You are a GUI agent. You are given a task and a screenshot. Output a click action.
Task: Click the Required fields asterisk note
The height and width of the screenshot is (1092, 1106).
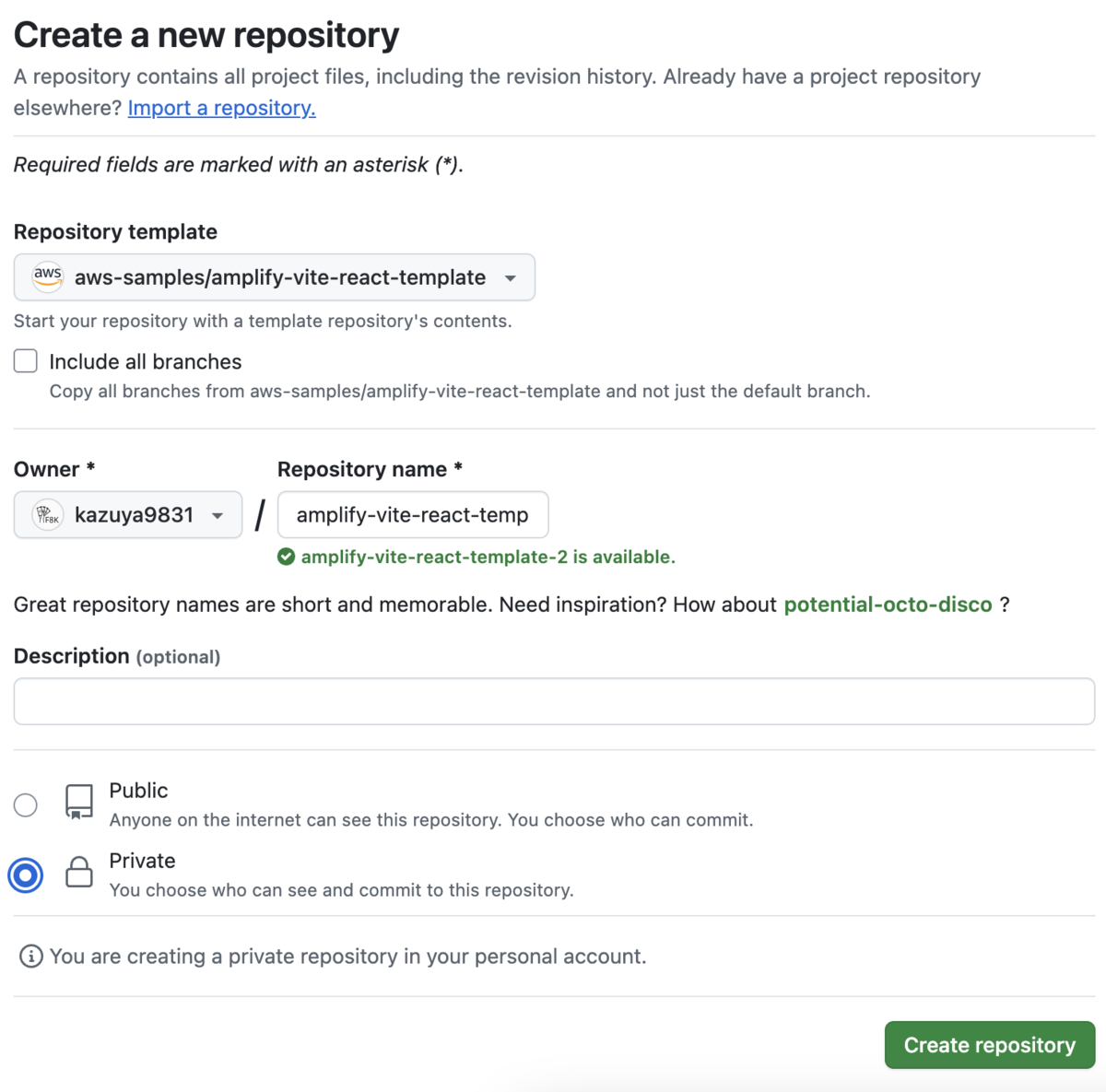[239, 165]
